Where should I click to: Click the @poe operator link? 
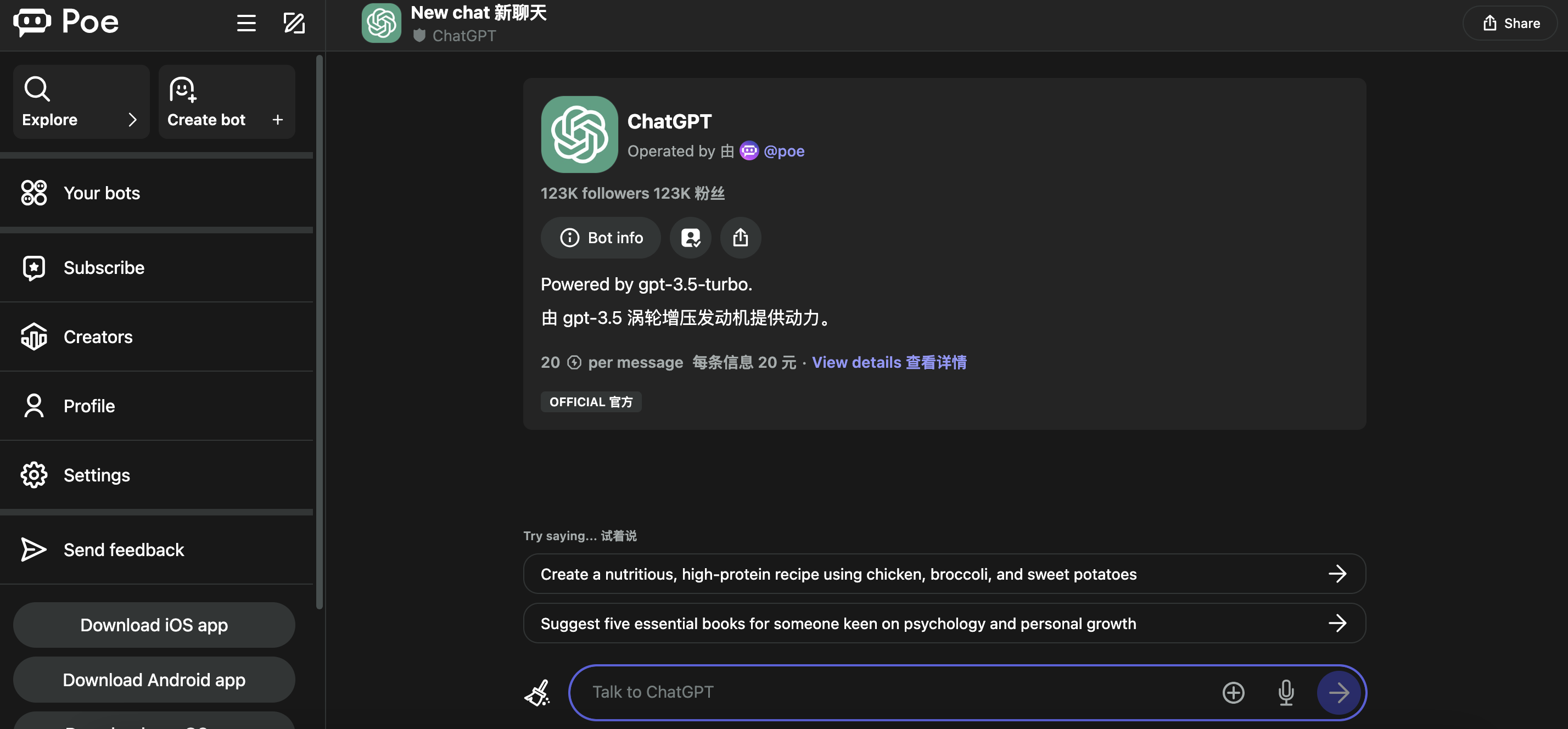tap(783, 151)
